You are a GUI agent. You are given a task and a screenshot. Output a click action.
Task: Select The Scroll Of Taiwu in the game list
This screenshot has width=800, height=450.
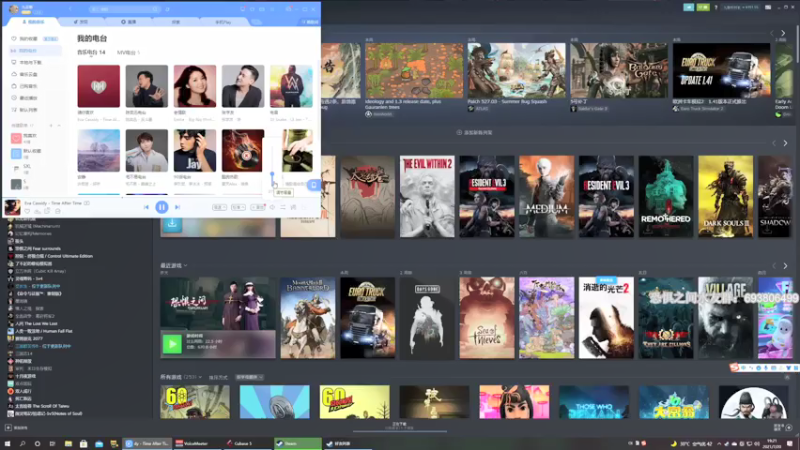(42, 406)
